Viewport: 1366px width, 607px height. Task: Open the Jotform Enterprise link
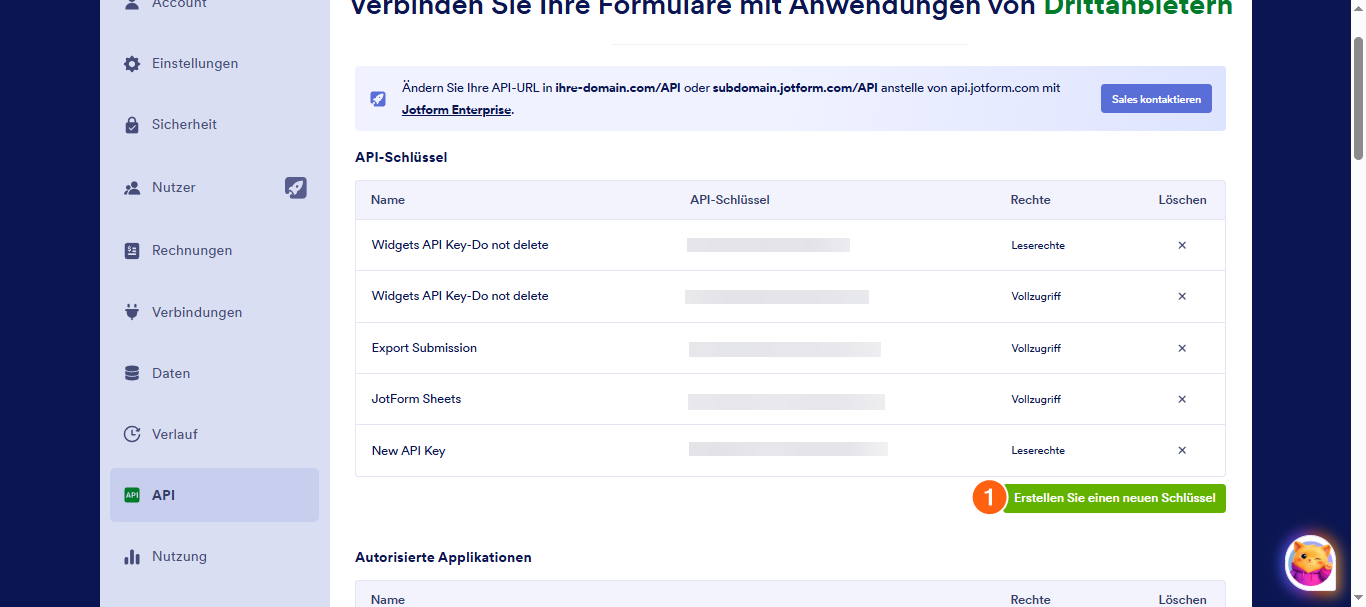pyautogui.click(x=457, y=110)
